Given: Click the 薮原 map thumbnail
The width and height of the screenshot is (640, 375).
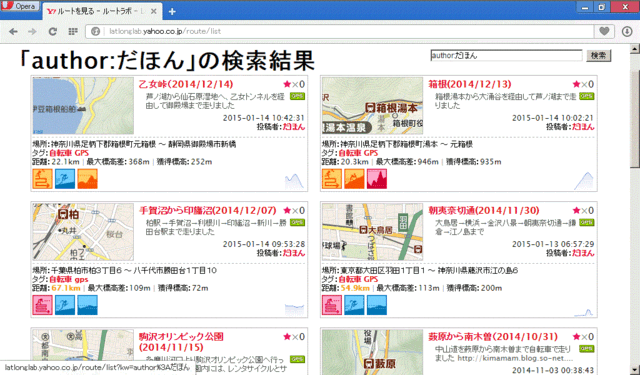Looking at the screenshot, I should pyautogui.click(x=372, y=352).
